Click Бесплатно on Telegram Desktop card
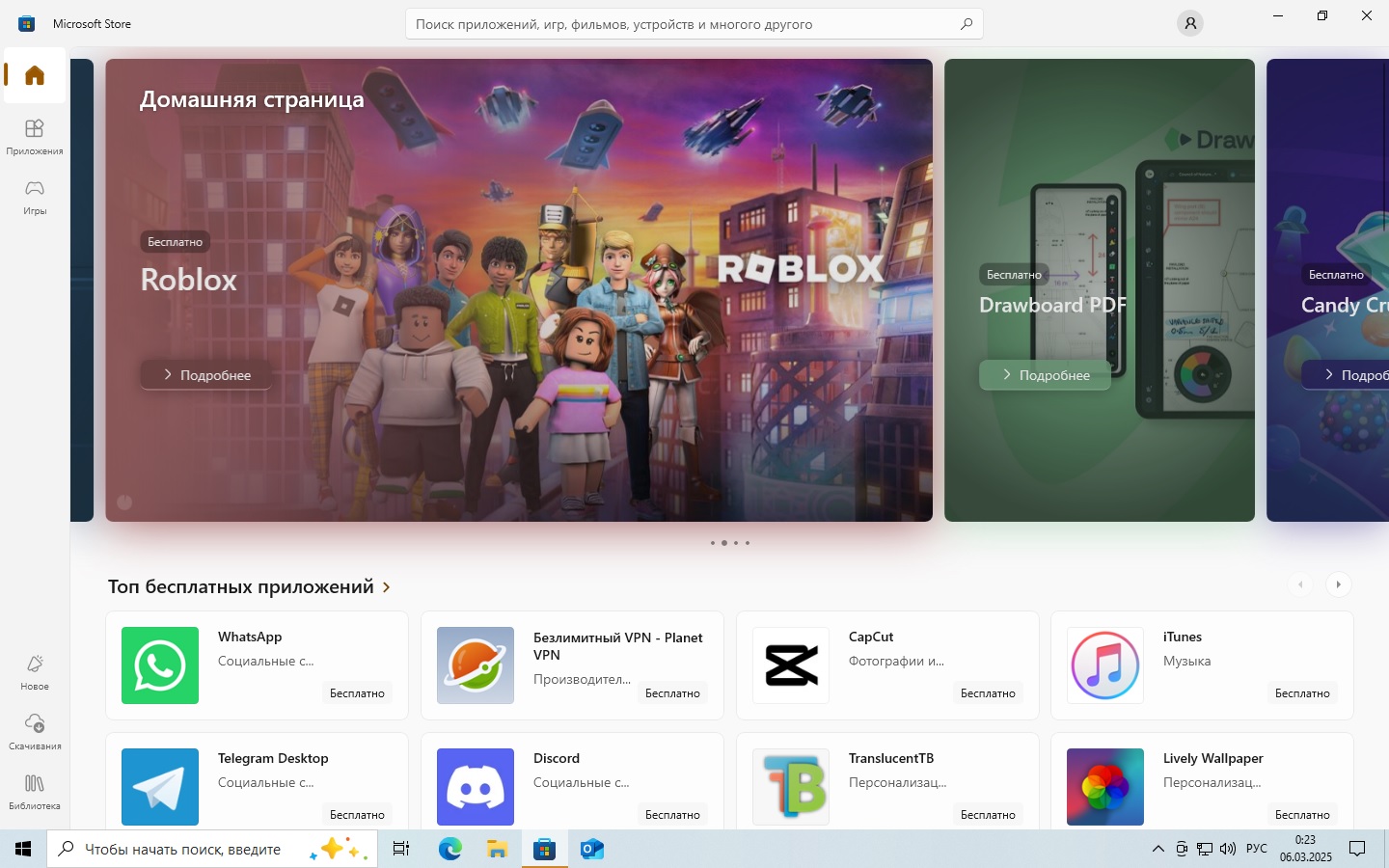This screenshot has width=1389, height=868. 357,814
